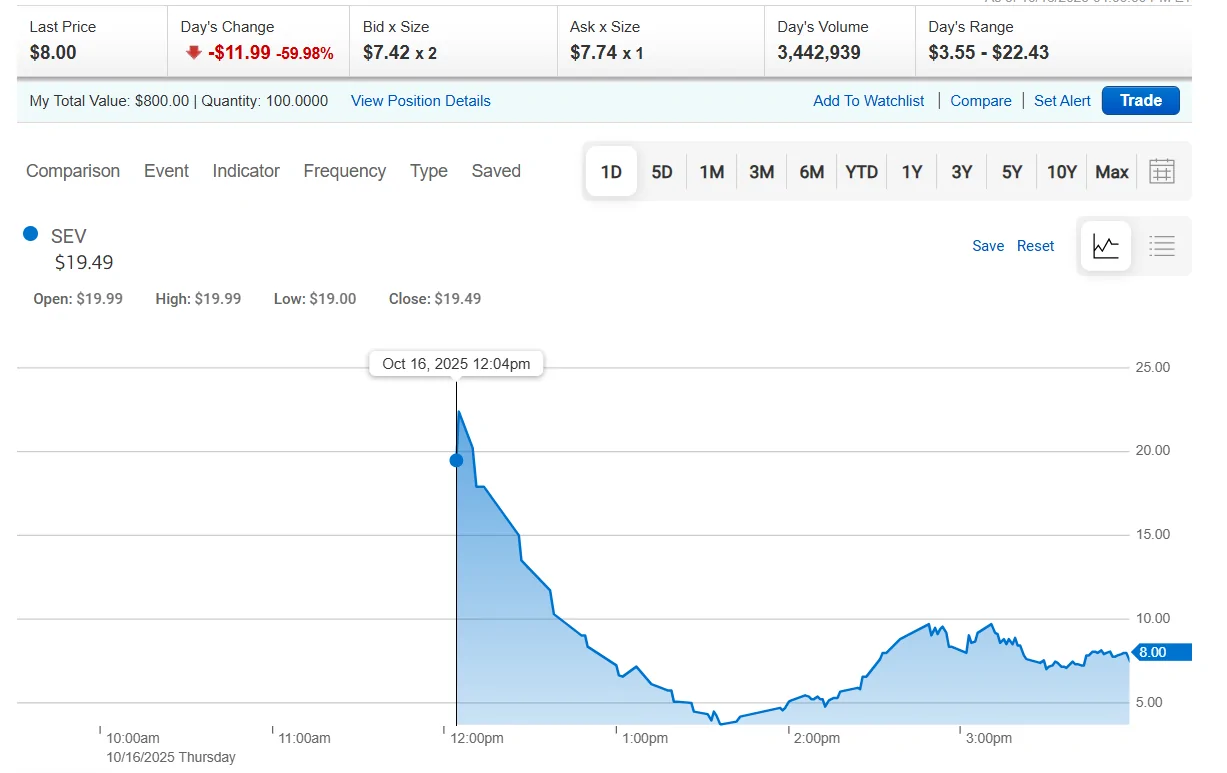Open the Frequency dropdown
This screenshot has height=773, width=1227.
pos(344,171)
